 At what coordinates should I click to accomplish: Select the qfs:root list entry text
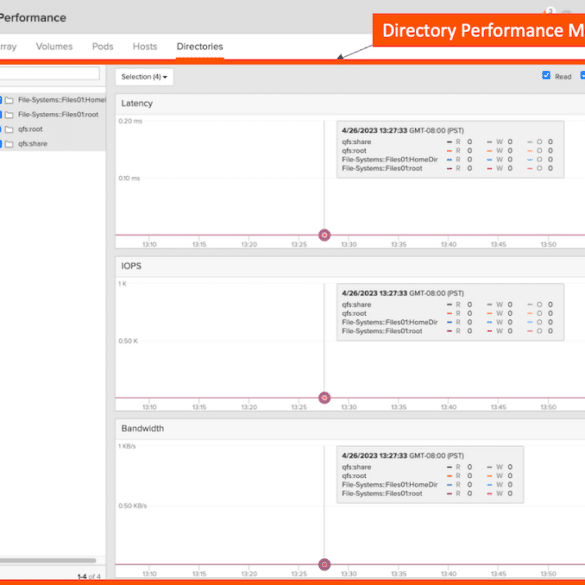point(30,129)
